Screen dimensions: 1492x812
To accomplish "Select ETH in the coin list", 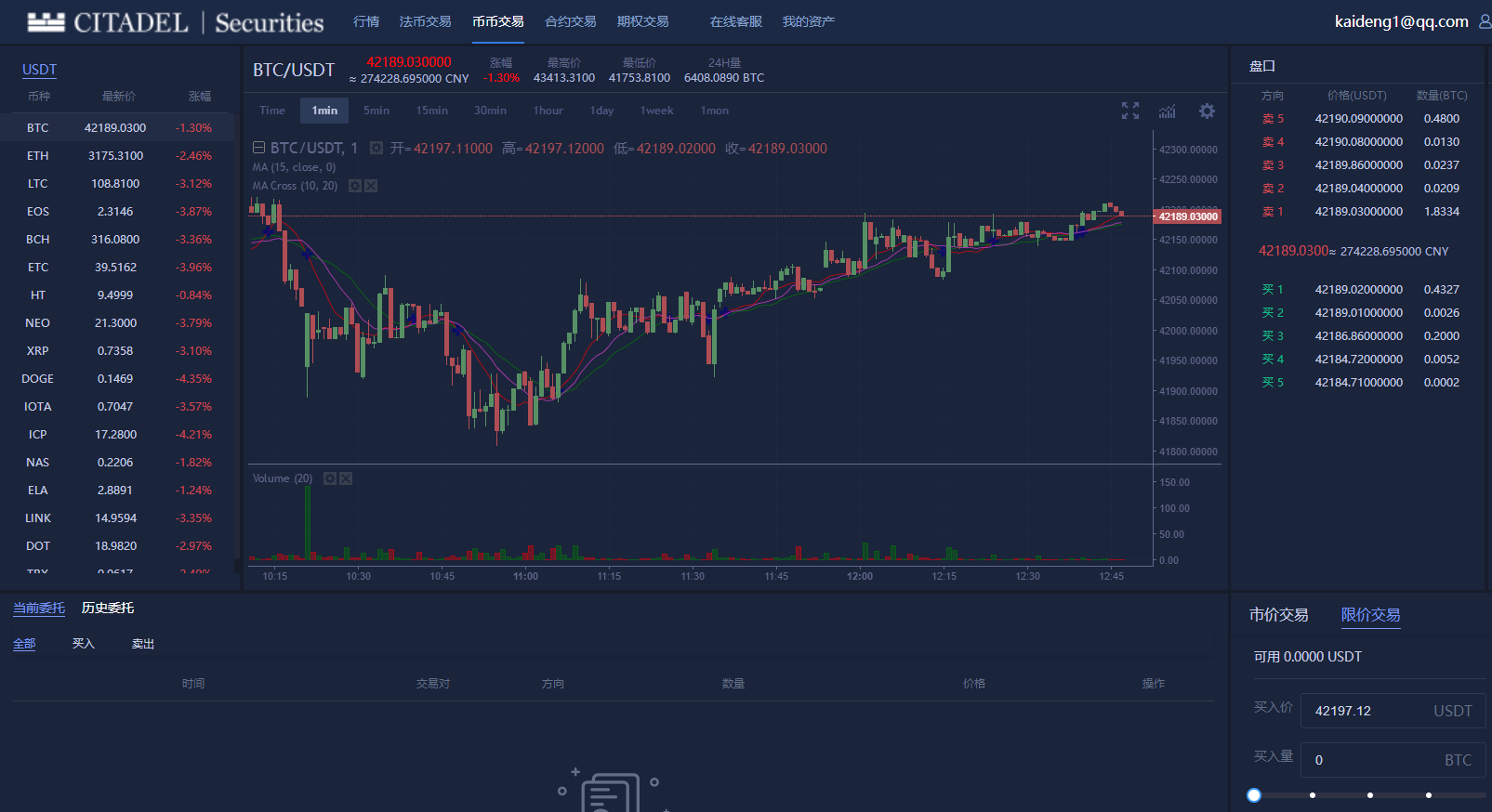I will click(x=119, y=155).
